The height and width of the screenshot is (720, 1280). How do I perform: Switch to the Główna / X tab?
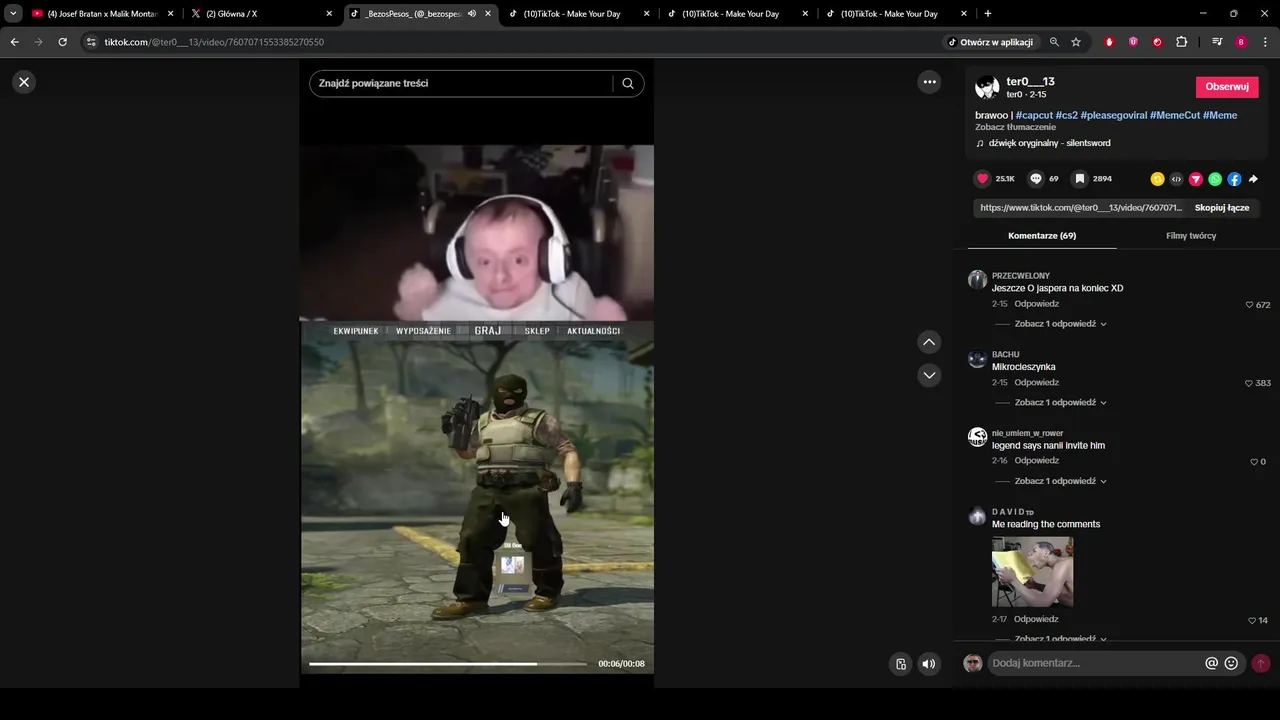(262, 14)
